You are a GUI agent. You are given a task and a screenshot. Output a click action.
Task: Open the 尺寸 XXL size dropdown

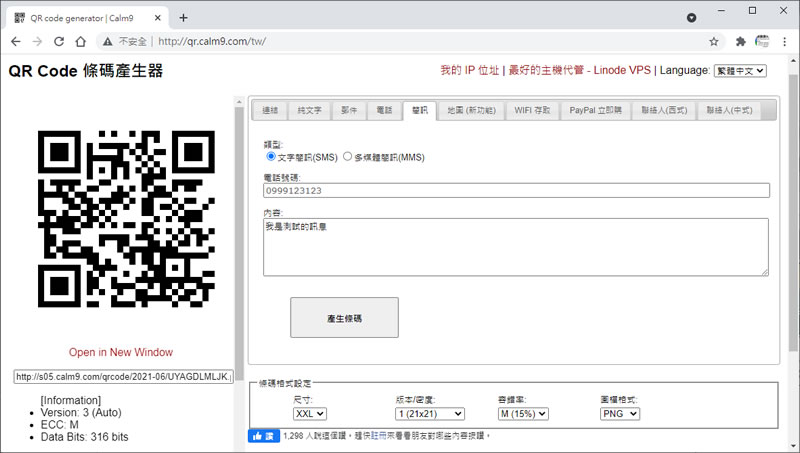(310, 414)
